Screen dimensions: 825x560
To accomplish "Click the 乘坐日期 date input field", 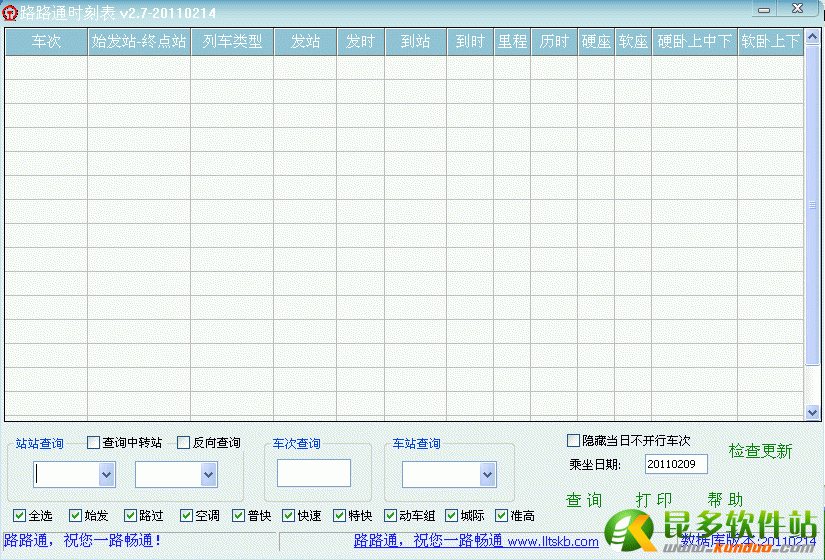I will (x=676, y=464).
